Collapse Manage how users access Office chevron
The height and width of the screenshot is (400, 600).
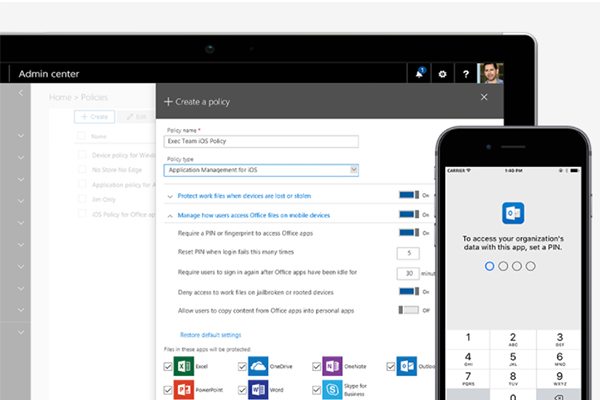[170, 216]
